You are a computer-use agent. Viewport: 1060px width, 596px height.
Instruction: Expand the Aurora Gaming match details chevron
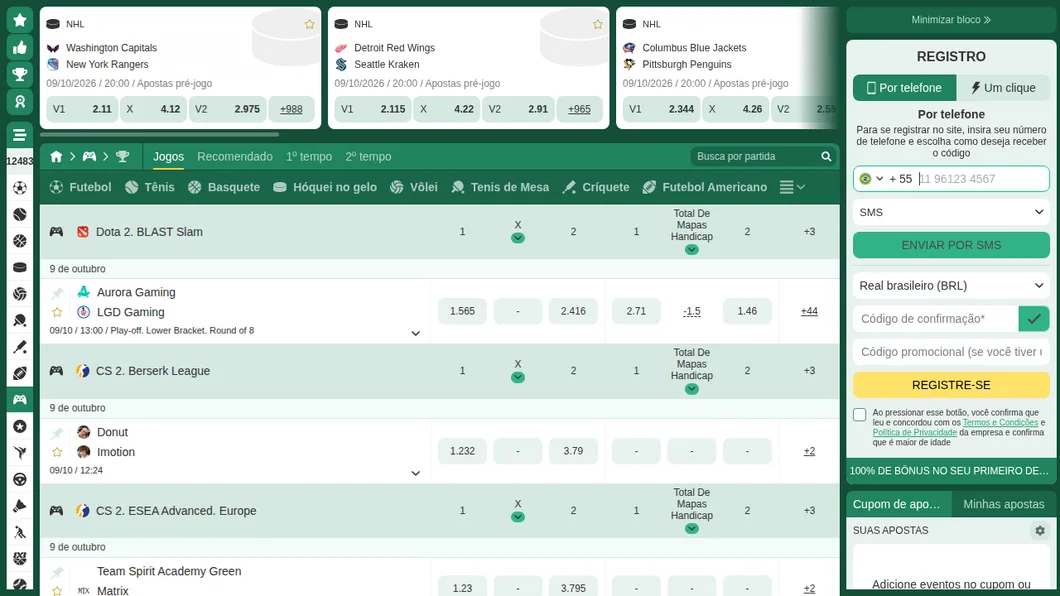click(x=416, y=333)
